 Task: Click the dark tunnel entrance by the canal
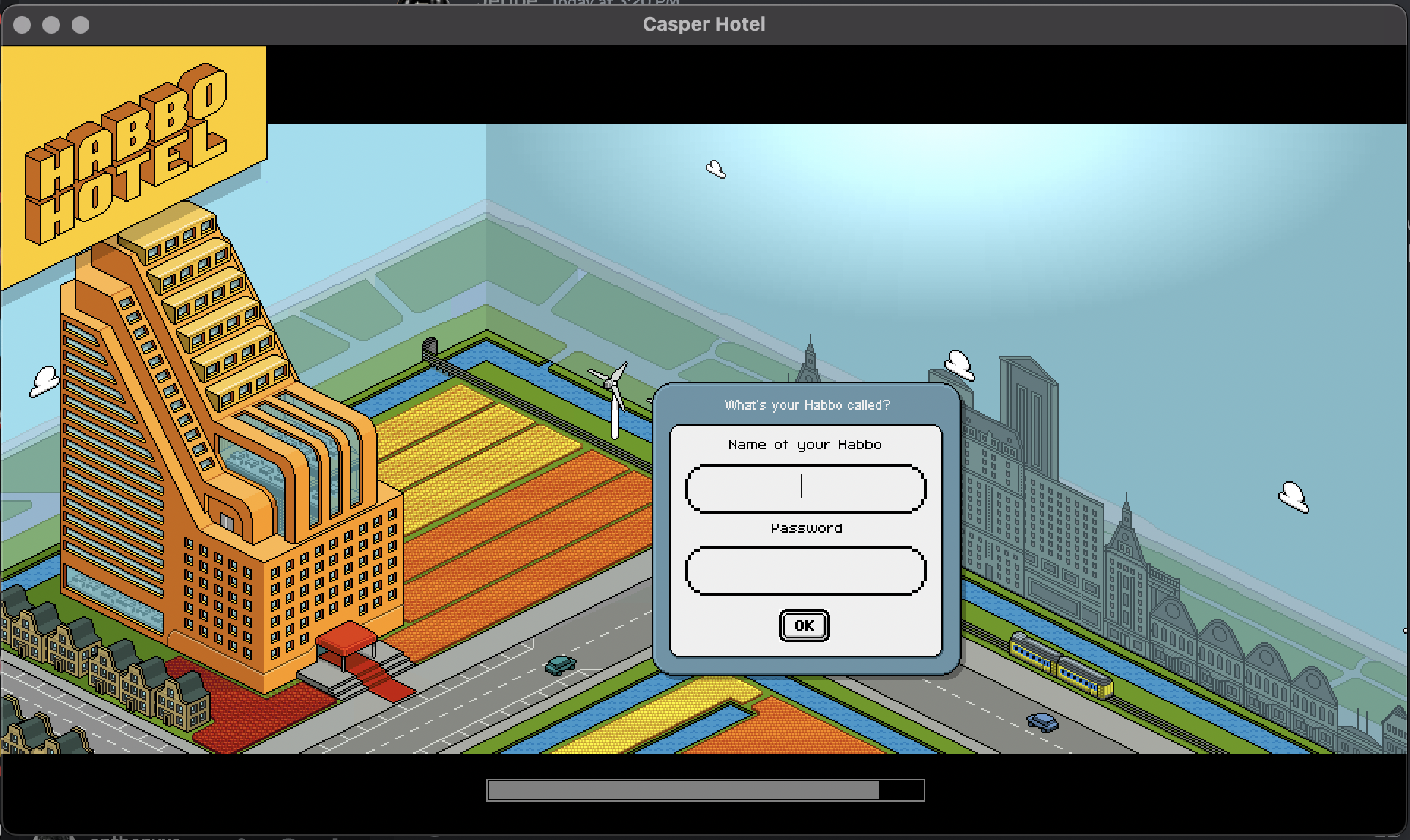(430, 348)
